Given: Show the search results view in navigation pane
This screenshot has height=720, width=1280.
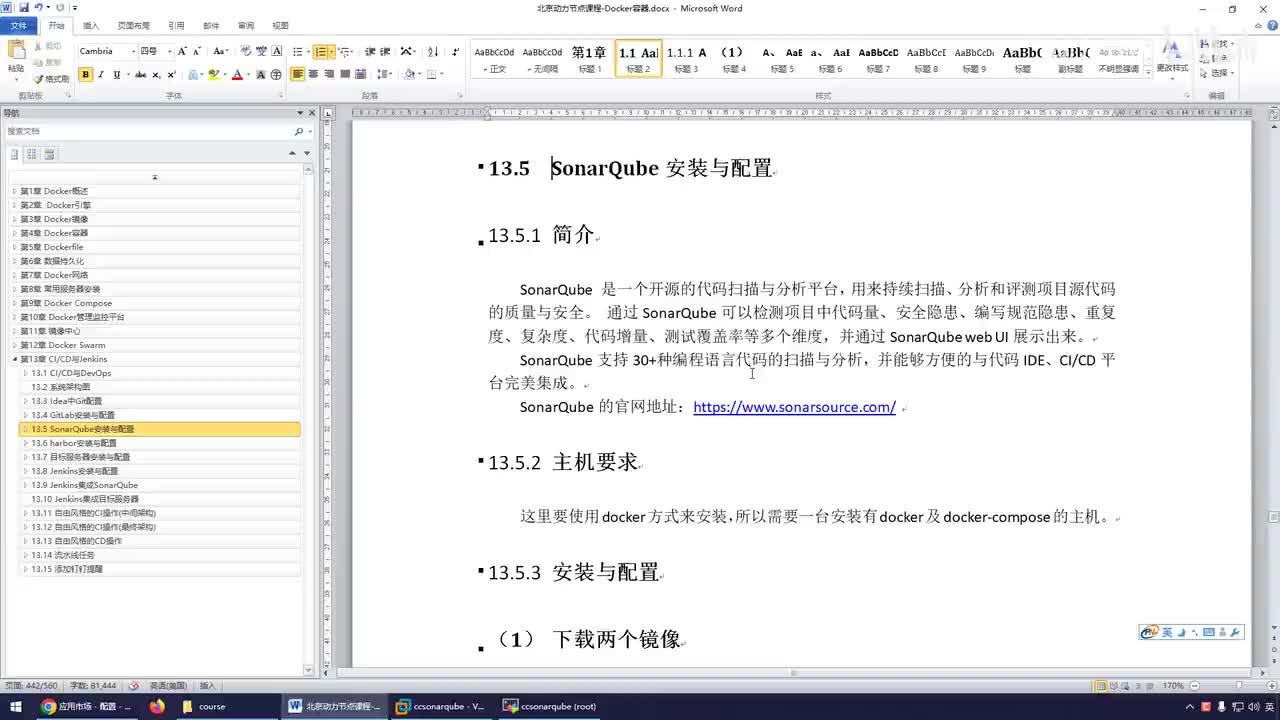Looking at the screenshot, I should [49, 154].
